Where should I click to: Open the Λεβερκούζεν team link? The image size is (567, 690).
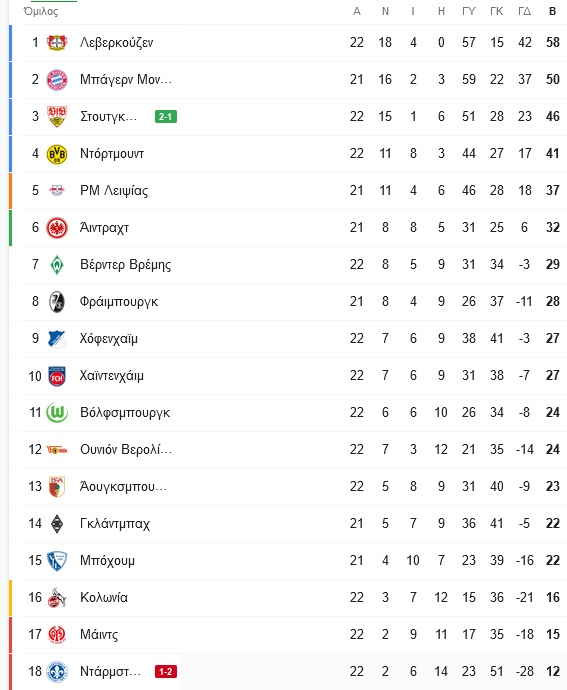(x=117, y=43)
